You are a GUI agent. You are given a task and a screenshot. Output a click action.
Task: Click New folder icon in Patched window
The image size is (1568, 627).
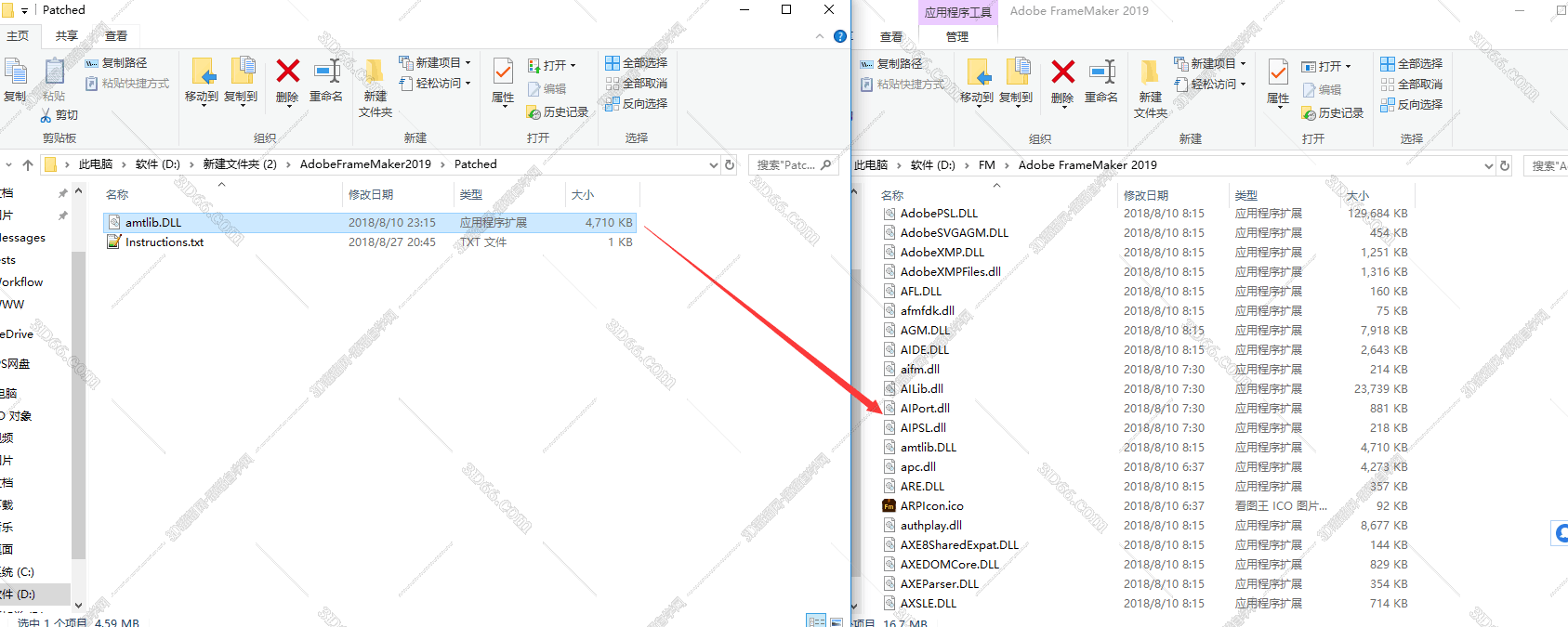[x=375, y=72]
